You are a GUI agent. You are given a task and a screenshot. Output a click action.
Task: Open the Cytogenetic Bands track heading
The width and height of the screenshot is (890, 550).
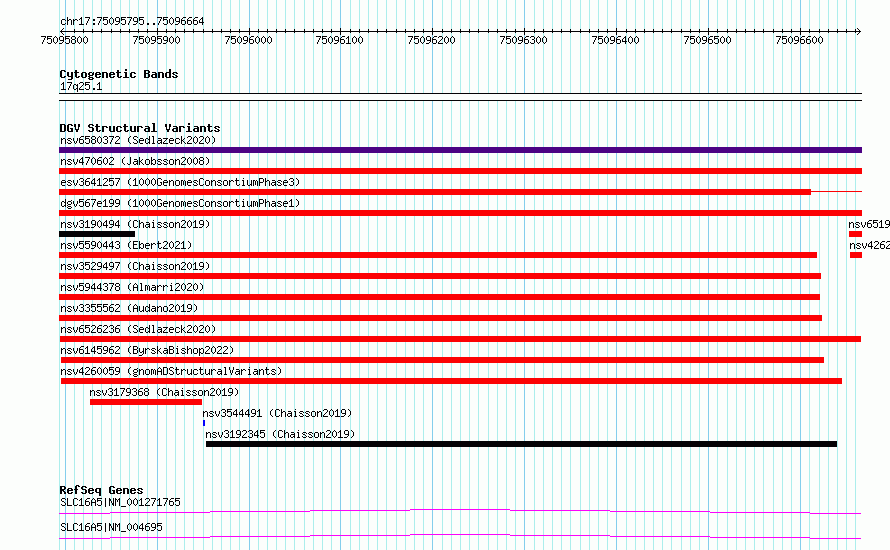click(119, 74)
